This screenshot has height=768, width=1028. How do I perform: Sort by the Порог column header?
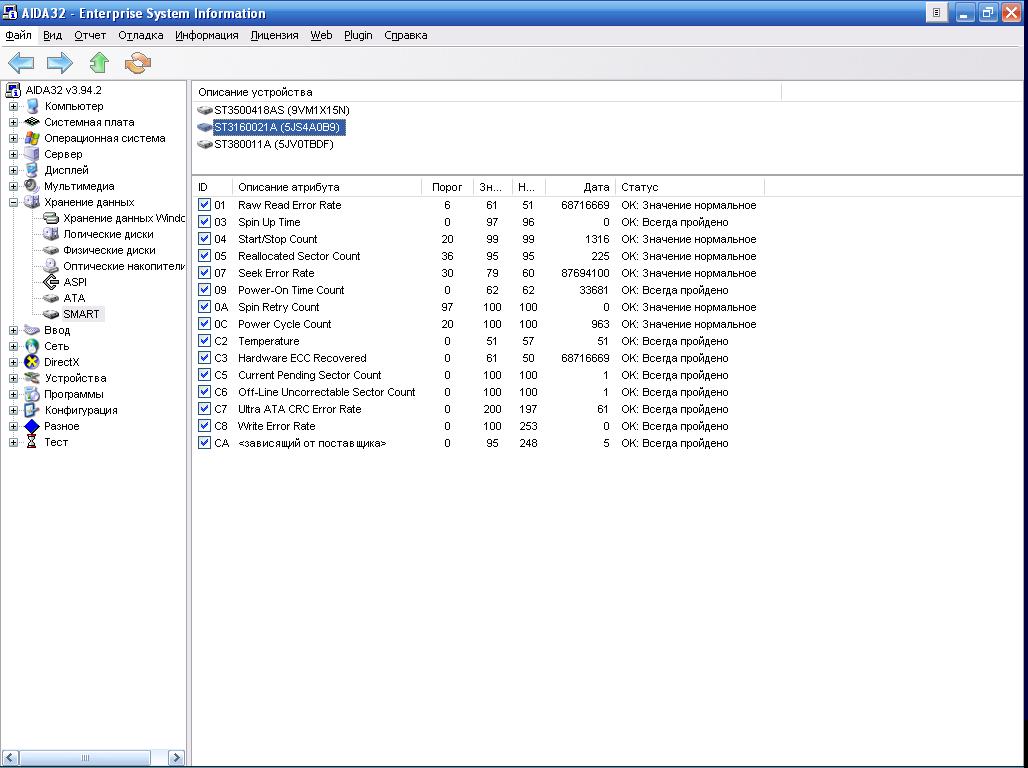[447, 187]
